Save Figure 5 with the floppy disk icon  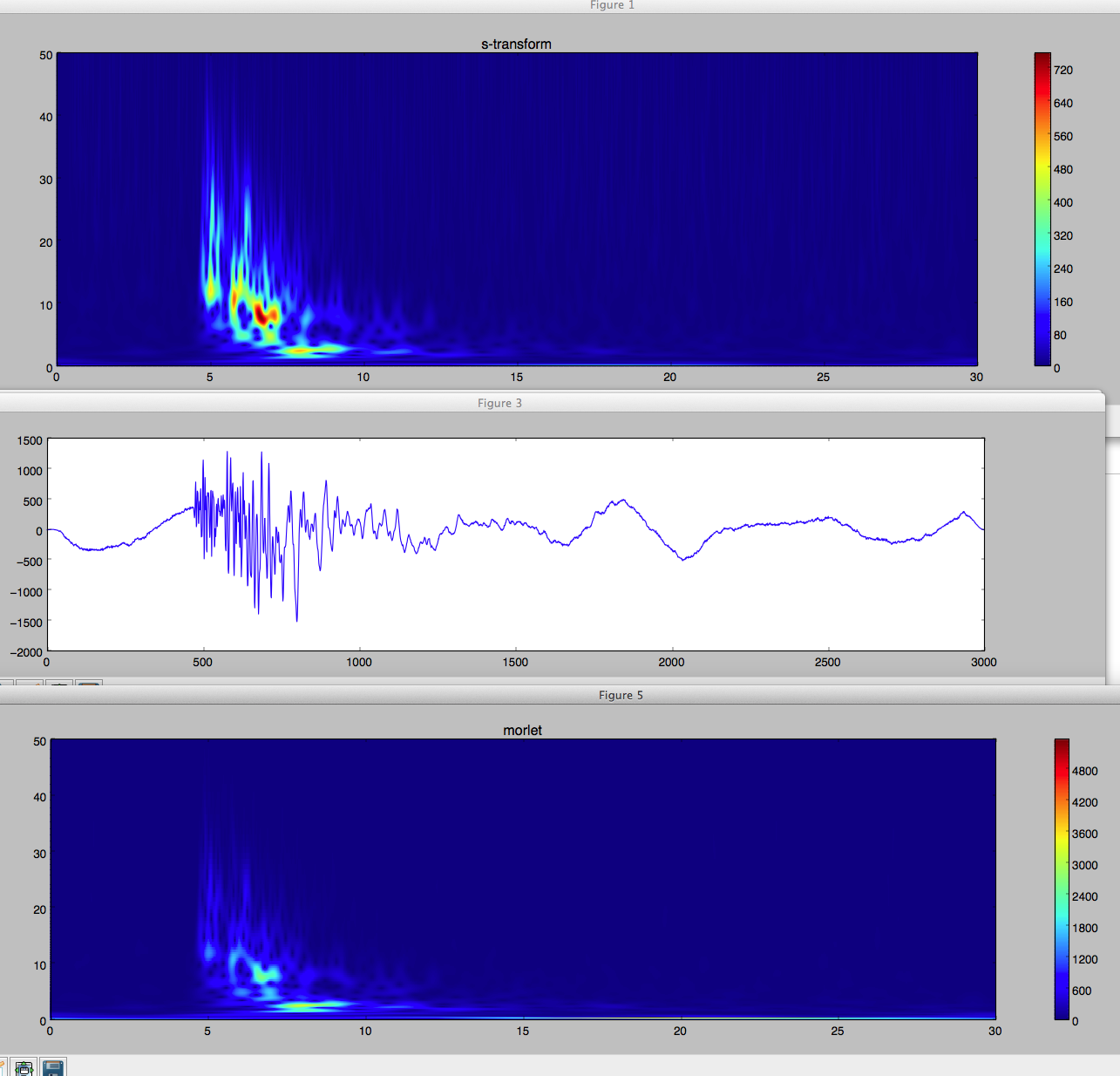pyautogui.click(x=53, y=1067)
